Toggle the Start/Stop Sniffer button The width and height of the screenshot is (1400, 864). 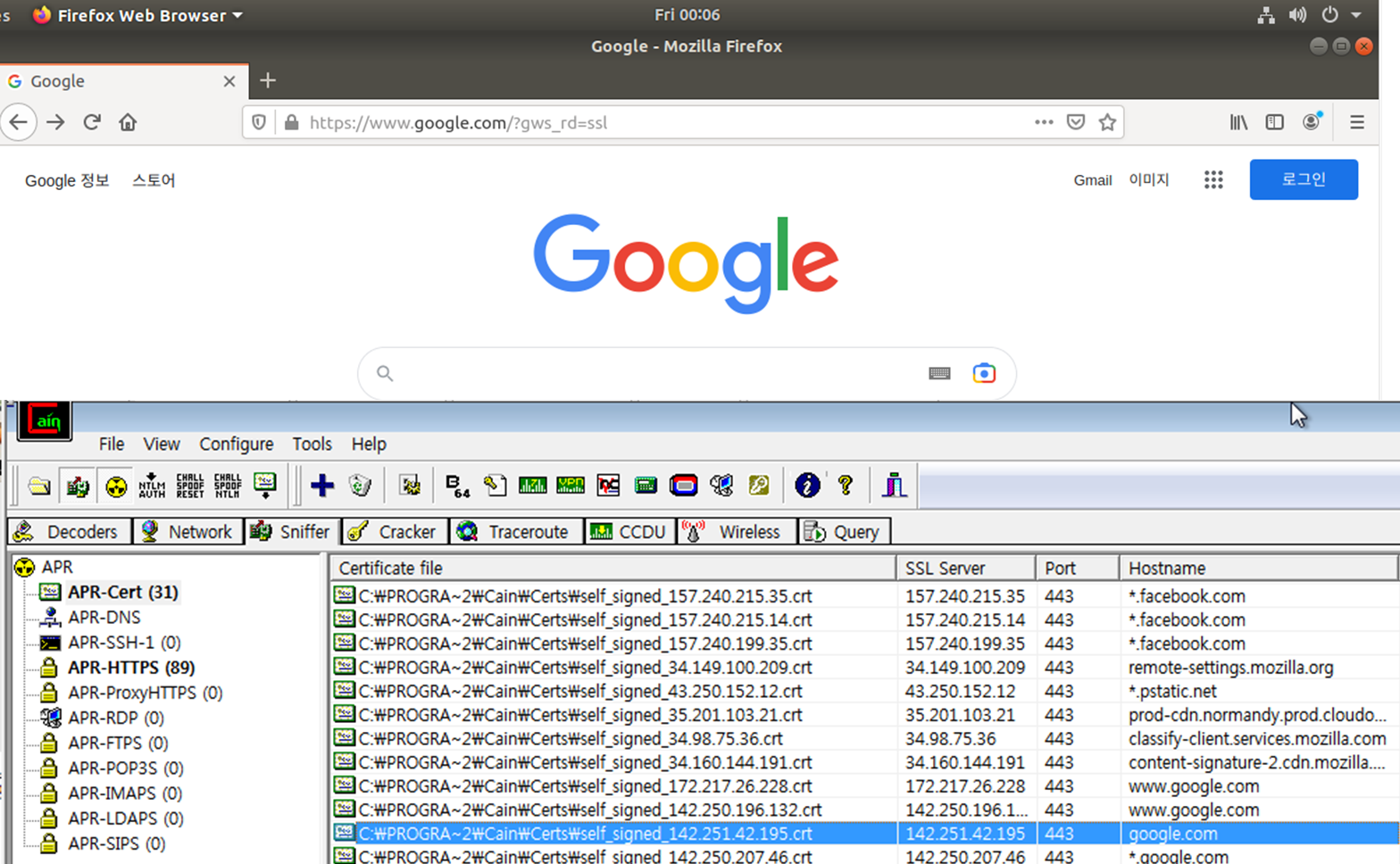pyautogui.click(x=78, y=486)
